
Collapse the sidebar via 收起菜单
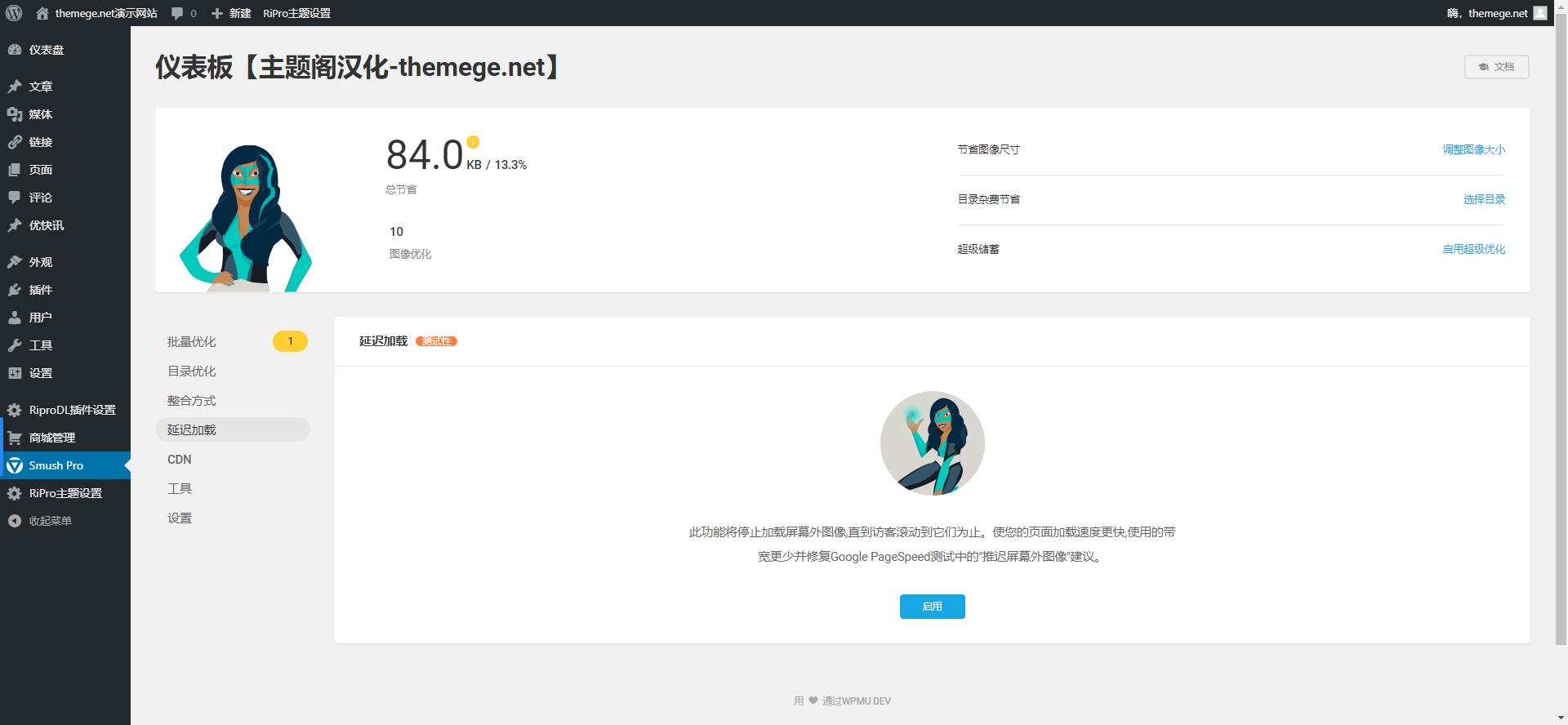pos(50,521)
